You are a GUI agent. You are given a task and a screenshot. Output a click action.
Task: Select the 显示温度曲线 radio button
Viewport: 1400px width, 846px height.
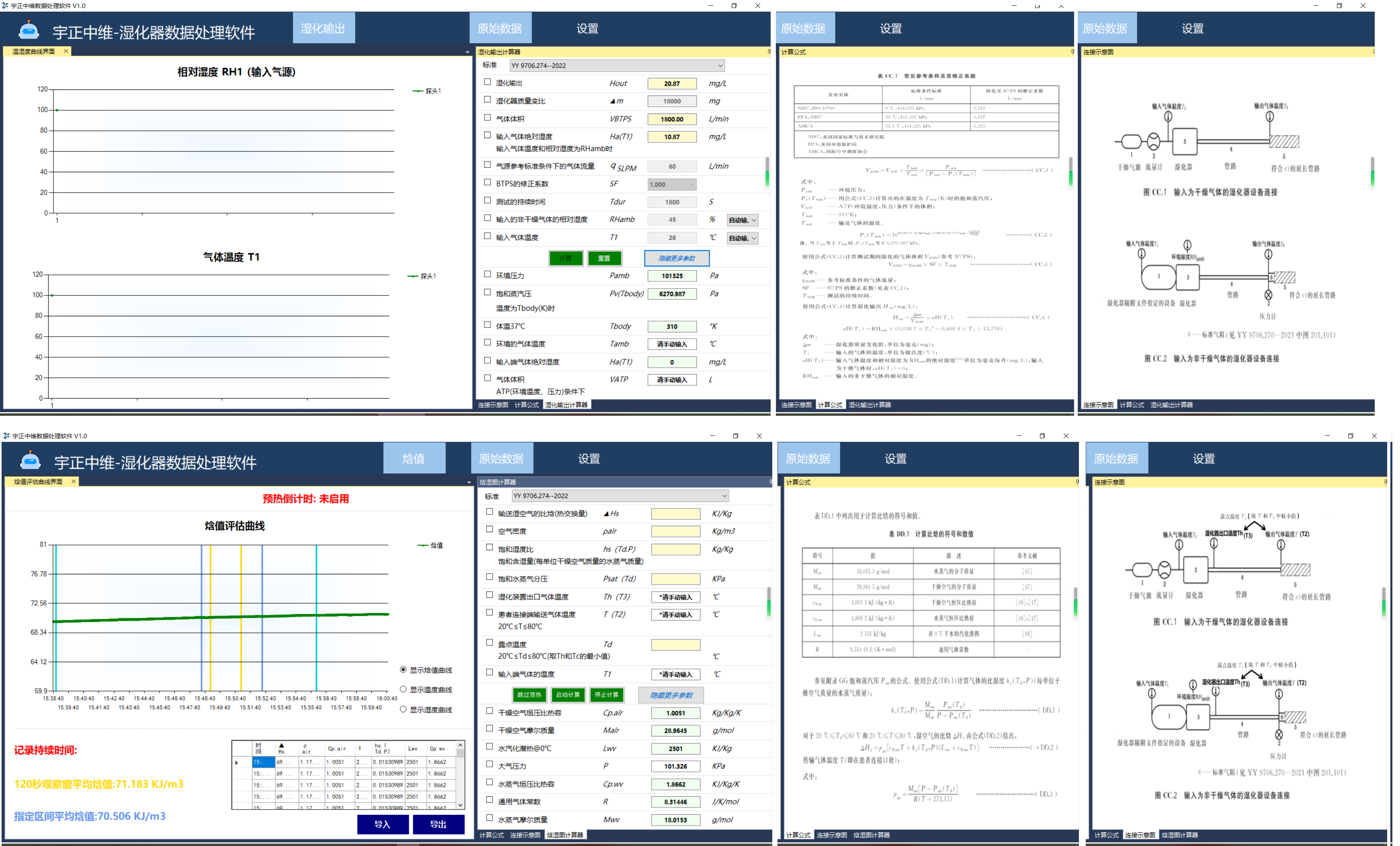click(x=403, y=689)
